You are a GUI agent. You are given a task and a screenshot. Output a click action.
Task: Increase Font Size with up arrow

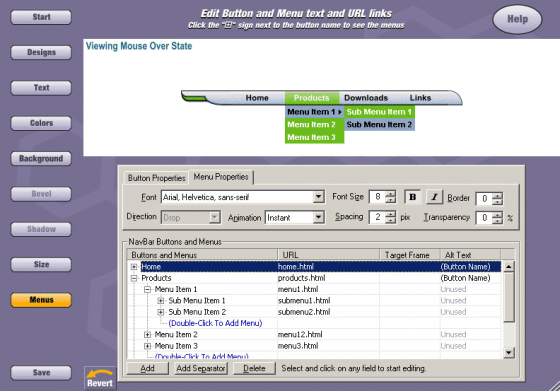tap(391, 194)
